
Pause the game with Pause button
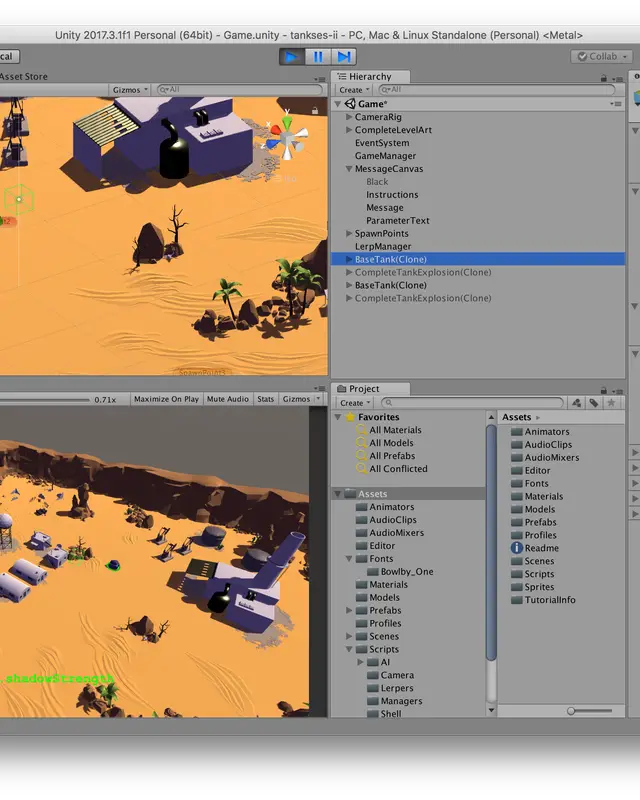[318, 57]
